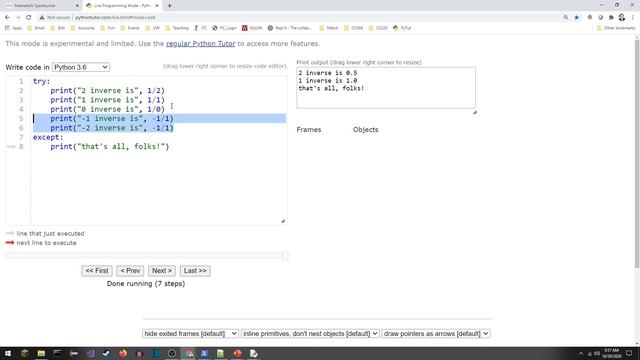This screenshot has width=640, height=360.
Task: Open the PC_Login bookmark
Action: point(224,28)
